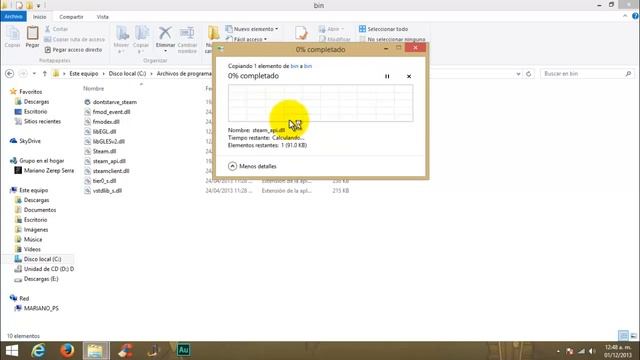
Task: Click the up one level arrow
Action: click(44, 73)
